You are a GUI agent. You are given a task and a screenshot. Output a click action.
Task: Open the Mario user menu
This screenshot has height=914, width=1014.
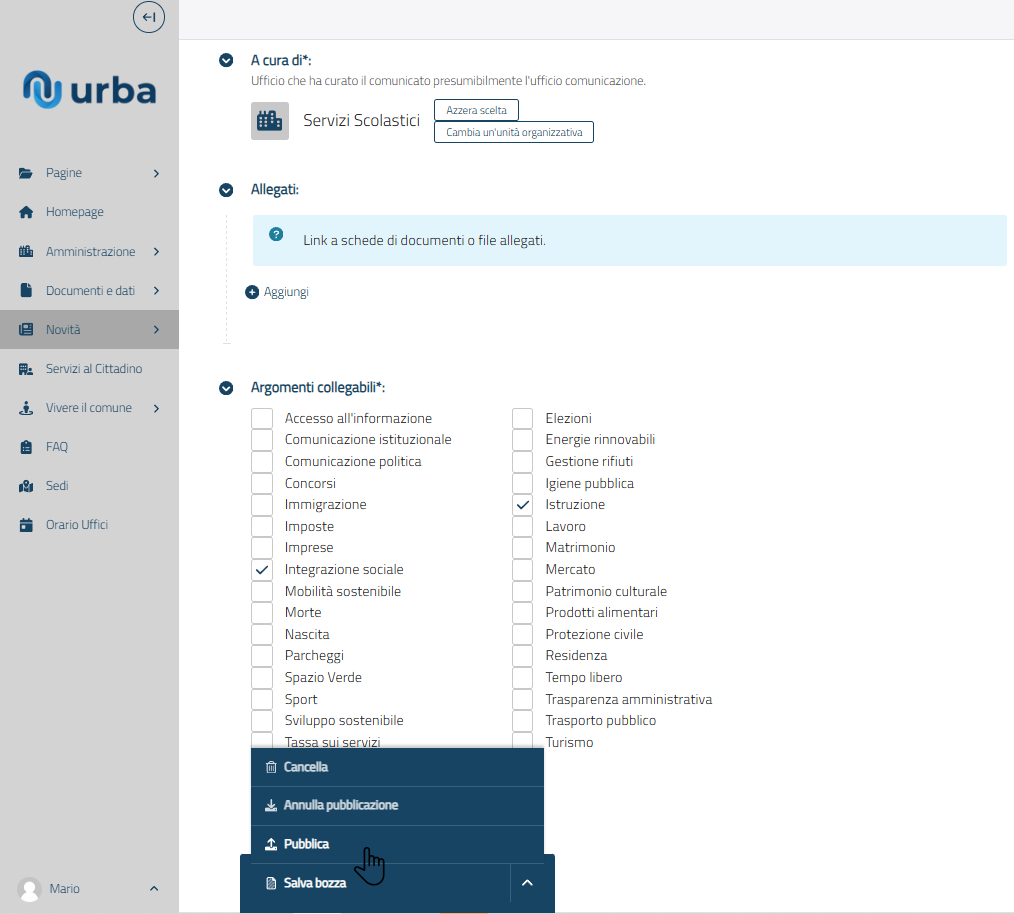(89, 889)
